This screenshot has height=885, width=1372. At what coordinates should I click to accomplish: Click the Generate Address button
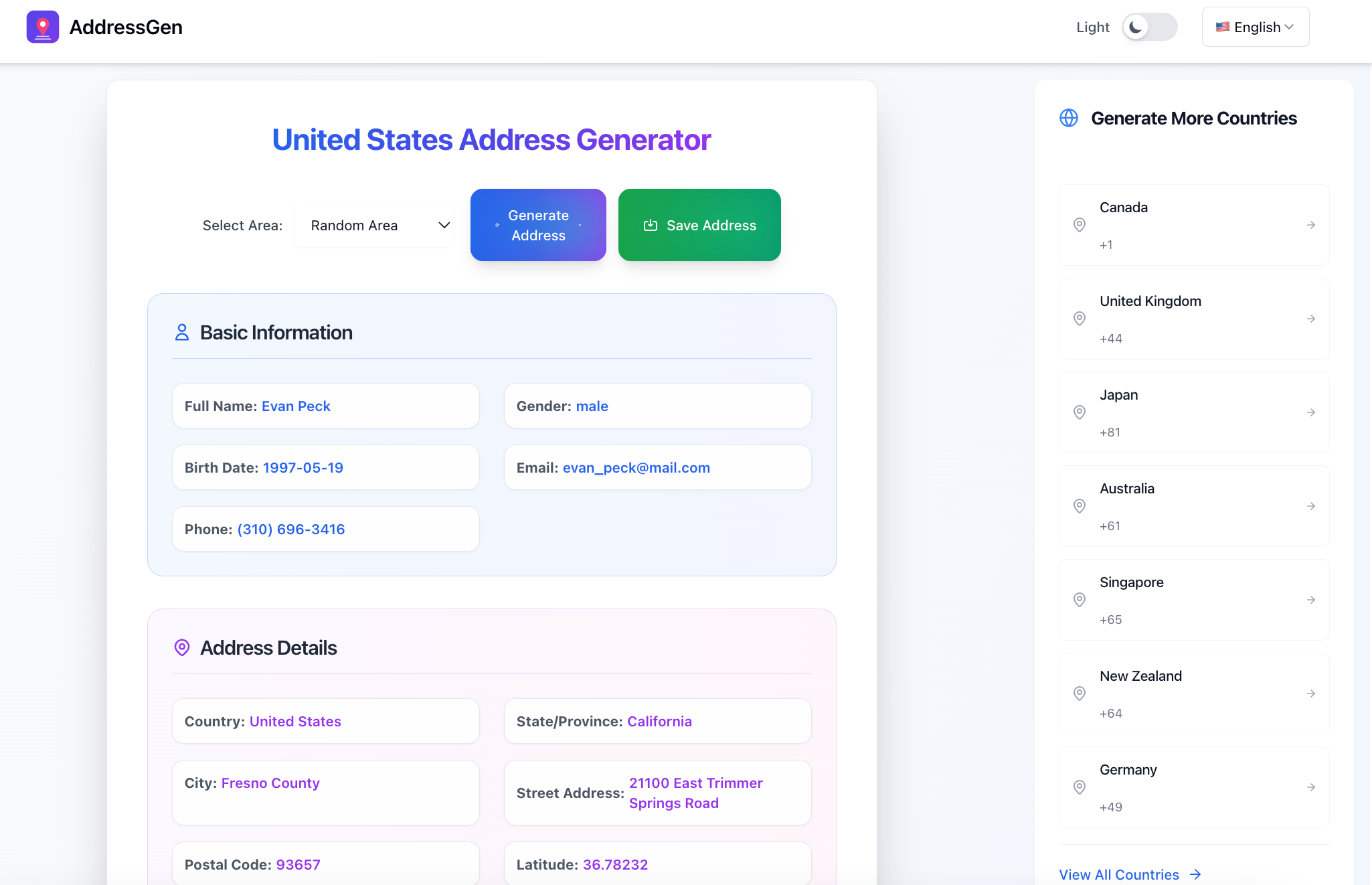point(538,225)
